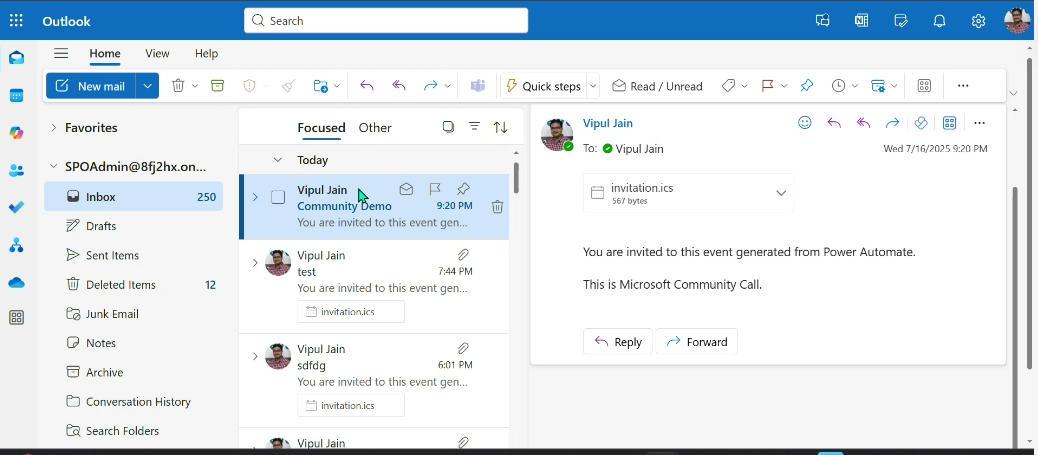1038x455 pixels.
Task: Open the Delete options dropdown arrow
Action: tap(195, 86)
